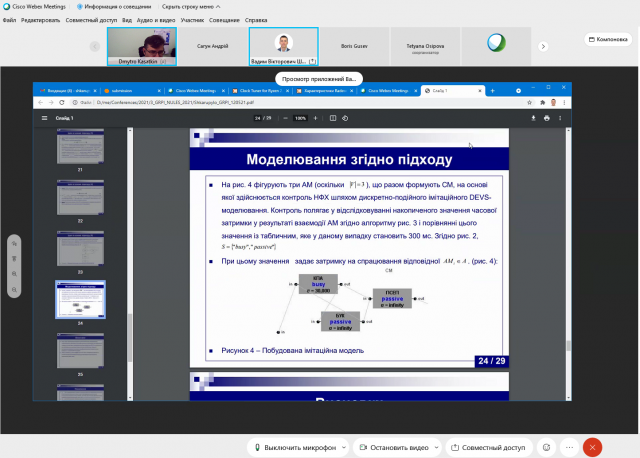The height and width of the screenshot is (458, 640).
Task: Show previous participants with left arrow
Action: click(x=95, y=47)
